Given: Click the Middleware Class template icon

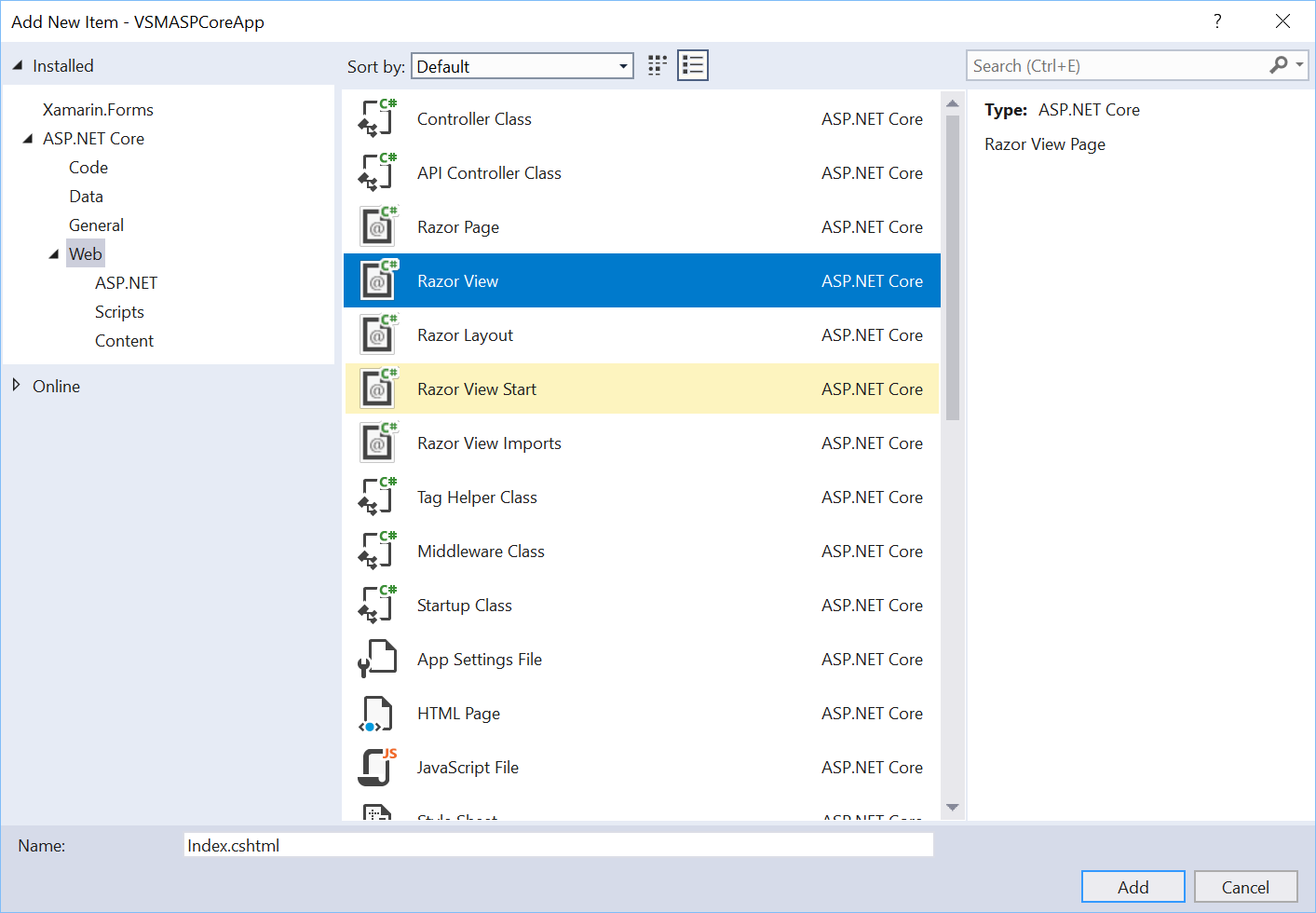Looking at the screenshot, I should click(377, 552).
